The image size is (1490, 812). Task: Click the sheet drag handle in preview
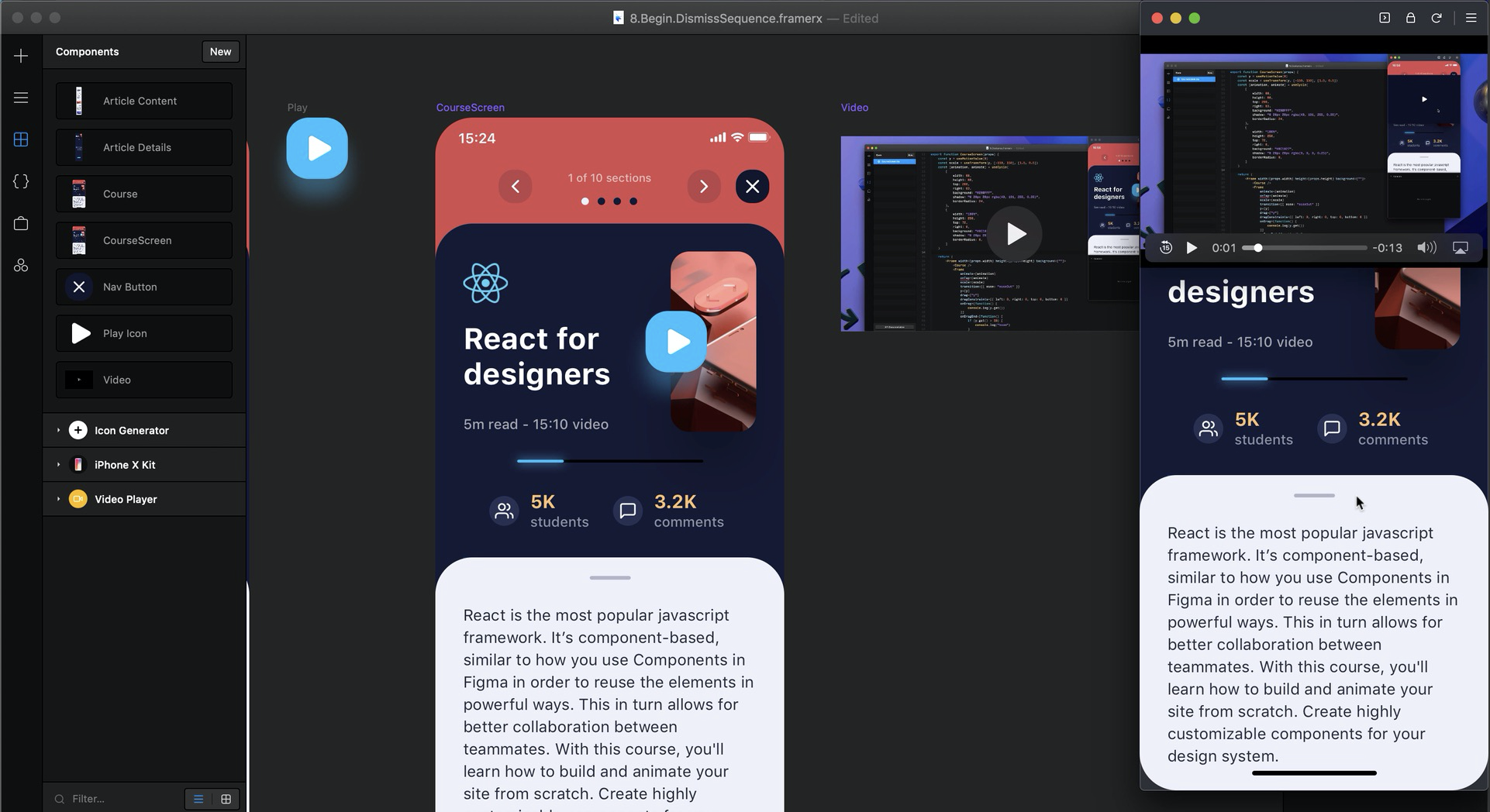click(1314, 495)
